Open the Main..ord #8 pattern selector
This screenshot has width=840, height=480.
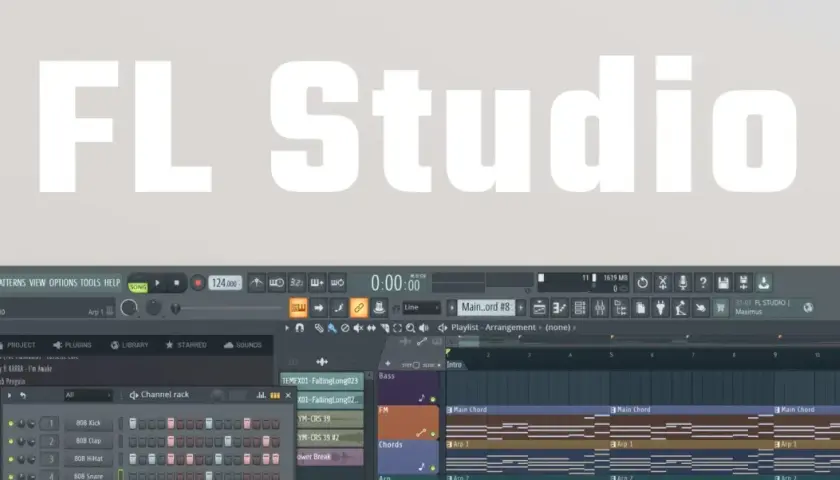click(486, 308)
